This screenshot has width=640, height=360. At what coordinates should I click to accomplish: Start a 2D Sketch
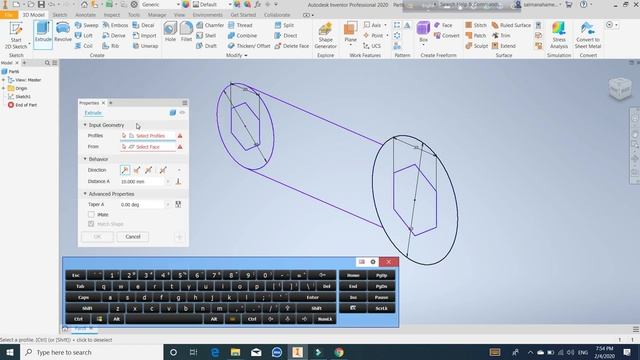tap(16, 36)
